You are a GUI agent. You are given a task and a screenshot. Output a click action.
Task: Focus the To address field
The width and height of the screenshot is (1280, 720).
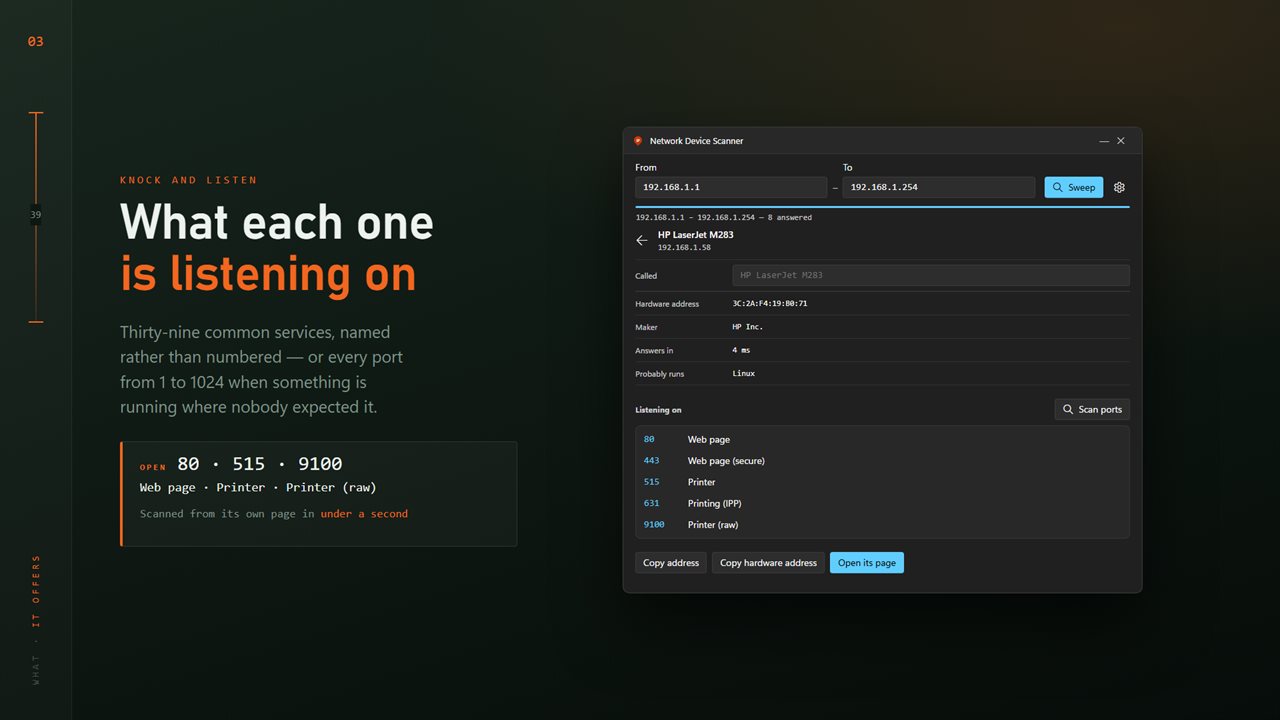pyautogui.click(x=939, y=187)
